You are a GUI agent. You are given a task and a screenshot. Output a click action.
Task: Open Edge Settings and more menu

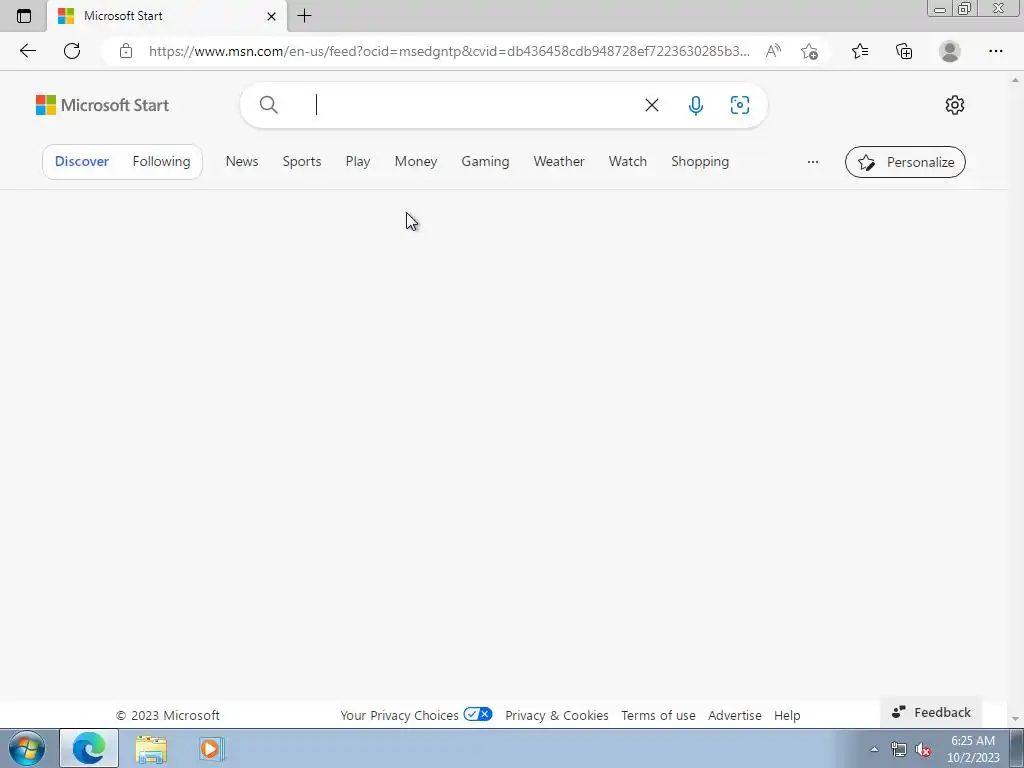tap(995, 51)
